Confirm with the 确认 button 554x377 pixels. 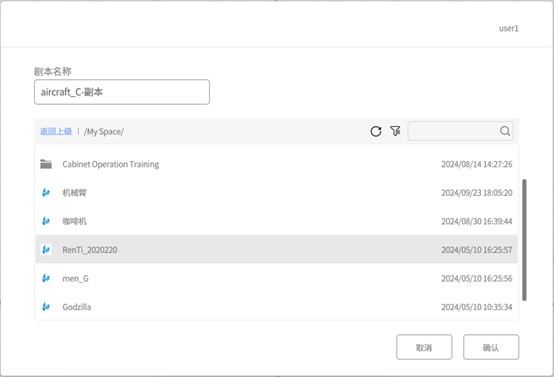point(491,347)
